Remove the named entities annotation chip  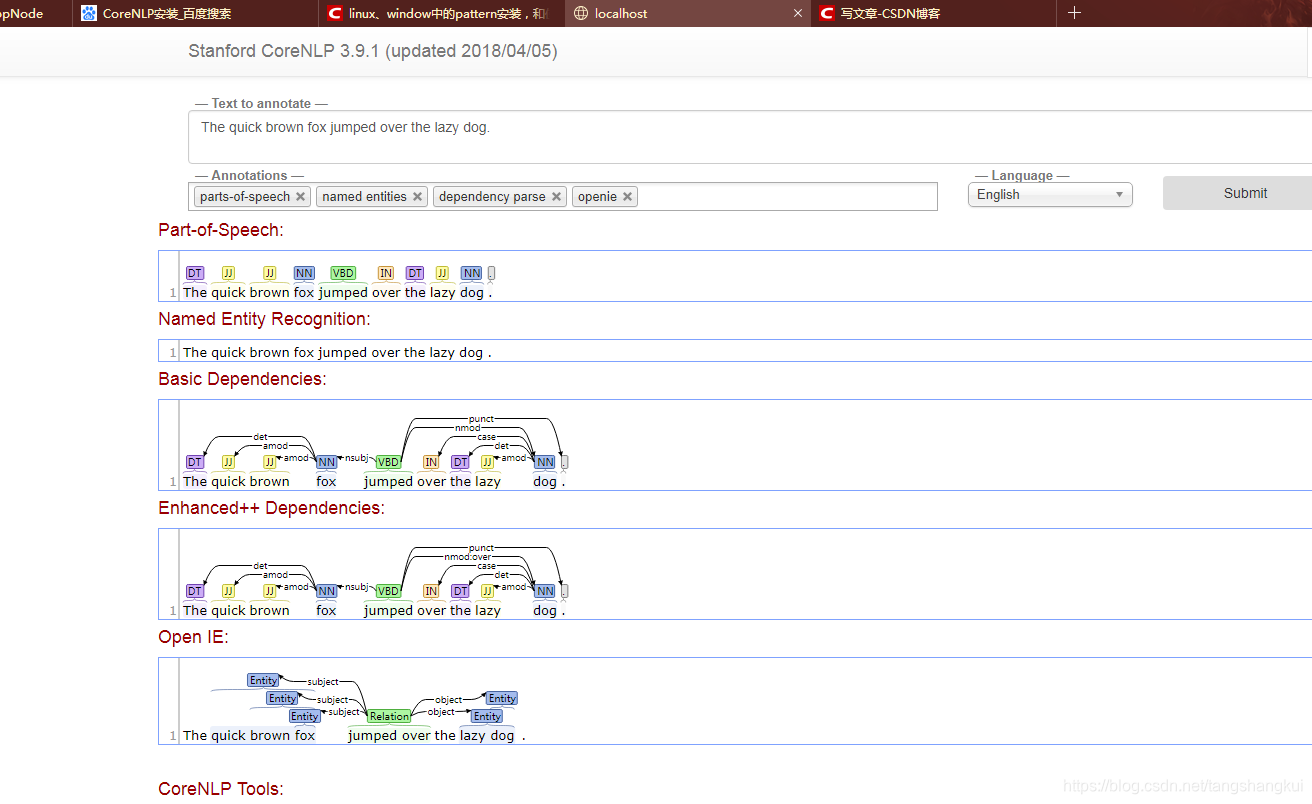tap(417, 197)
